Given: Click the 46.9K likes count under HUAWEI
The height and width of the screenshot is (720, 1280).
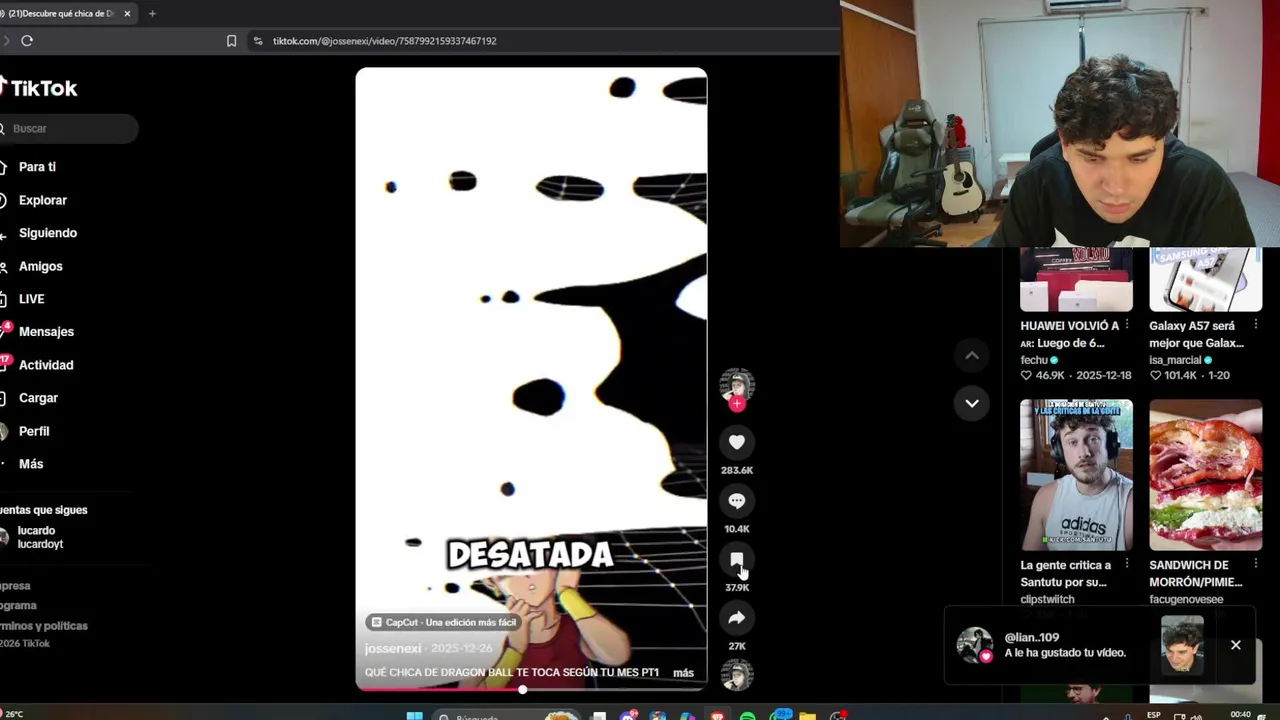Looking at the screenshot, I should (x=1042, y=376).
